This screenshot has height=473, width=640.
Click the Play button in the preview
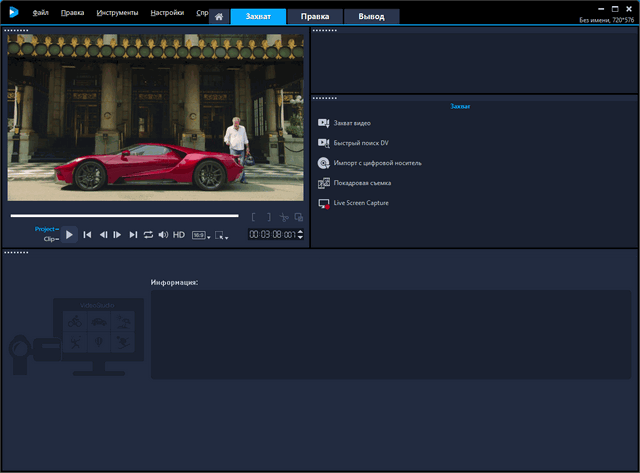tap(70, 235)
